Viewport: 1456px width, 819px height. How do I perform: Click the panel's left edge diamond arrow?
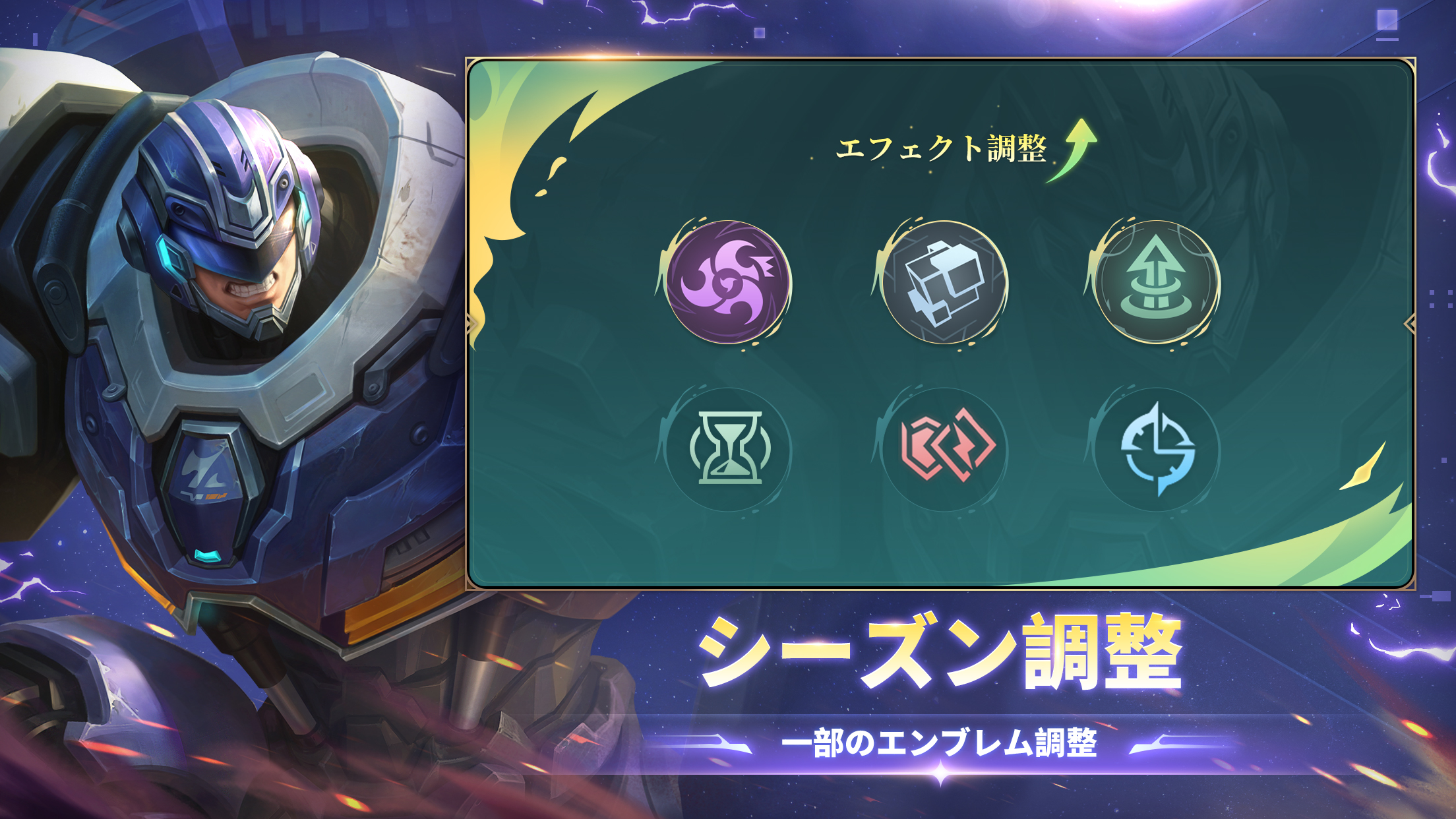pyautogui.click(x=472, y=324)
